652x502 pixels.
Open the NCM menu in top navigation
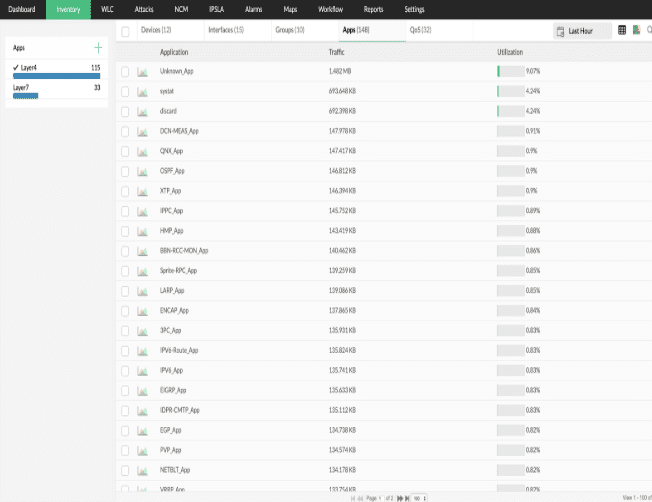click(180, 9)
